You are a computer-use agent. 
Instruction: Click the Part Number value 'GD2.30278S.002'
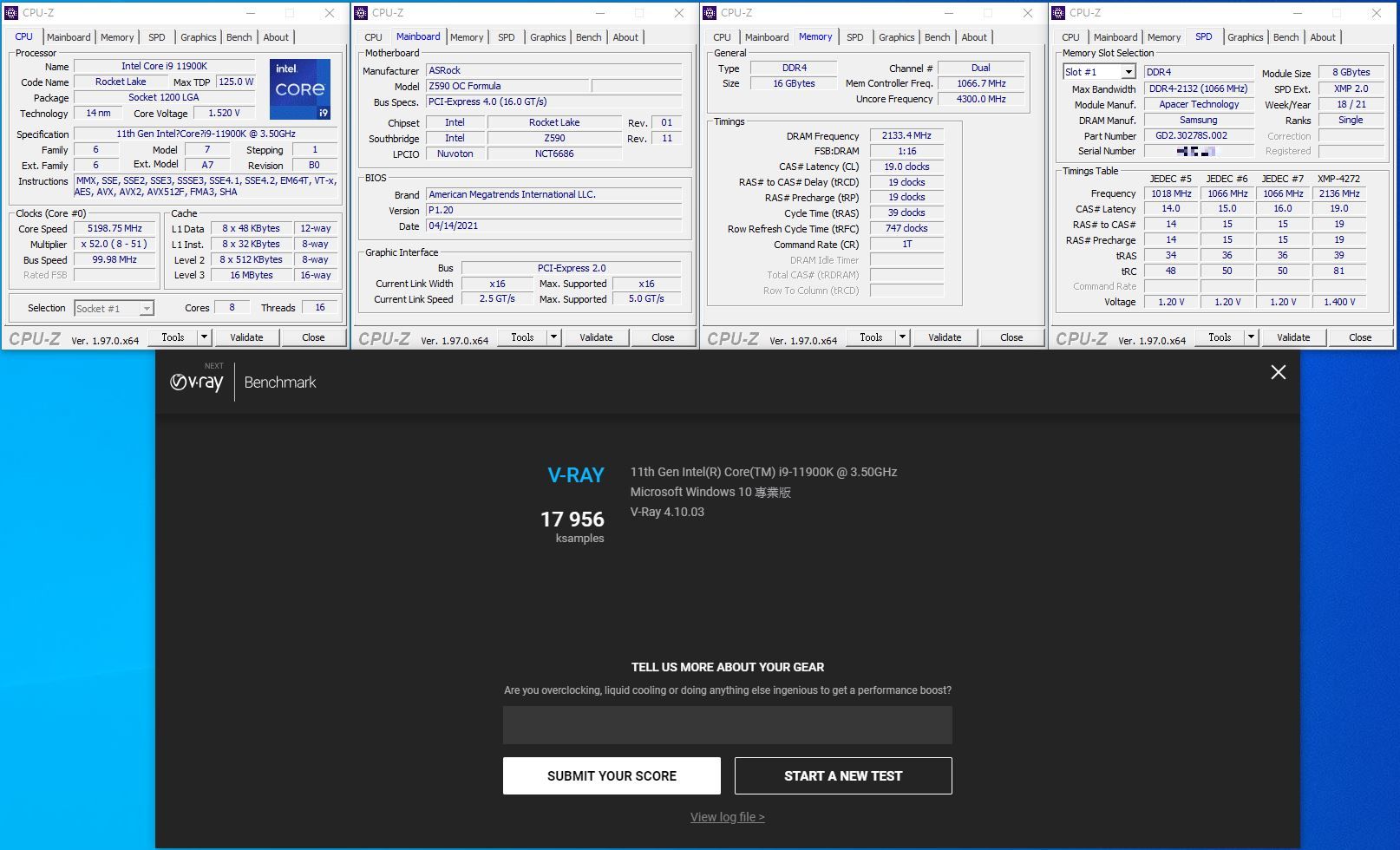[1199, 135]
